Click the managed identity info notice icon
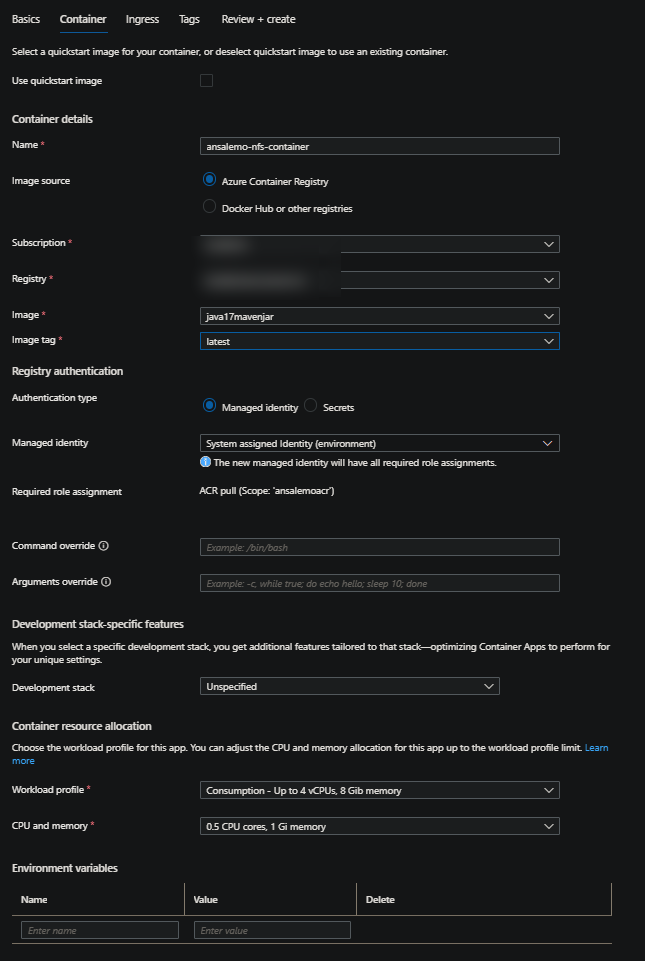 tap(205, 463)
